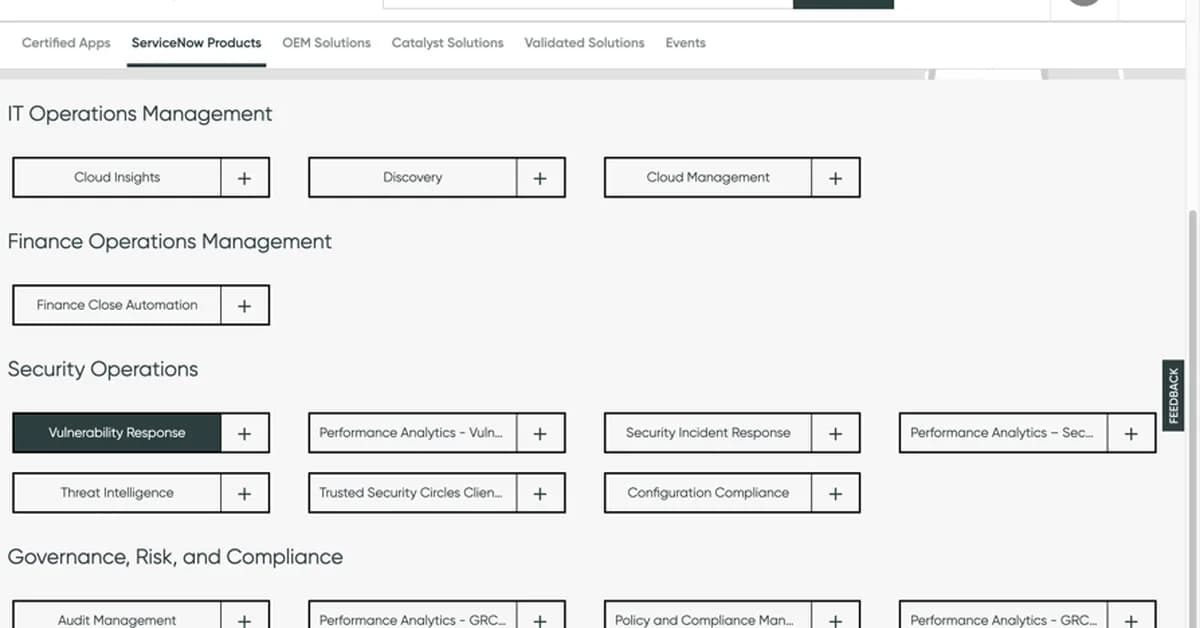This screenshot has width=1200, height=628.
Task: Click plus next to Performance Analytics – Sec...
Action: pyautogui.click(x=1132, y=434)
